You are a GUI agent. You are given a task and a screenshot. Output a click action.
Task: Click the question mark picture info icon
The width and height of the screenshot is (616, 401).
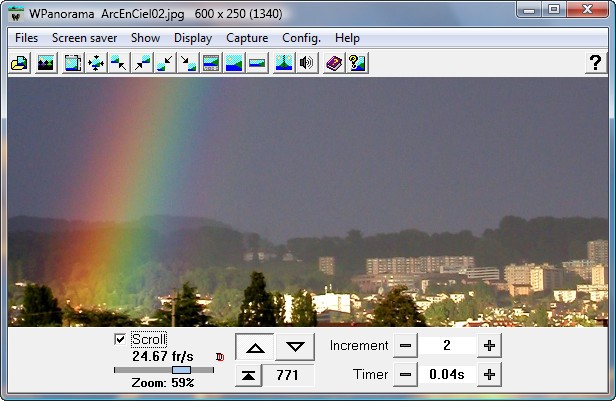(x=357, y=63)
